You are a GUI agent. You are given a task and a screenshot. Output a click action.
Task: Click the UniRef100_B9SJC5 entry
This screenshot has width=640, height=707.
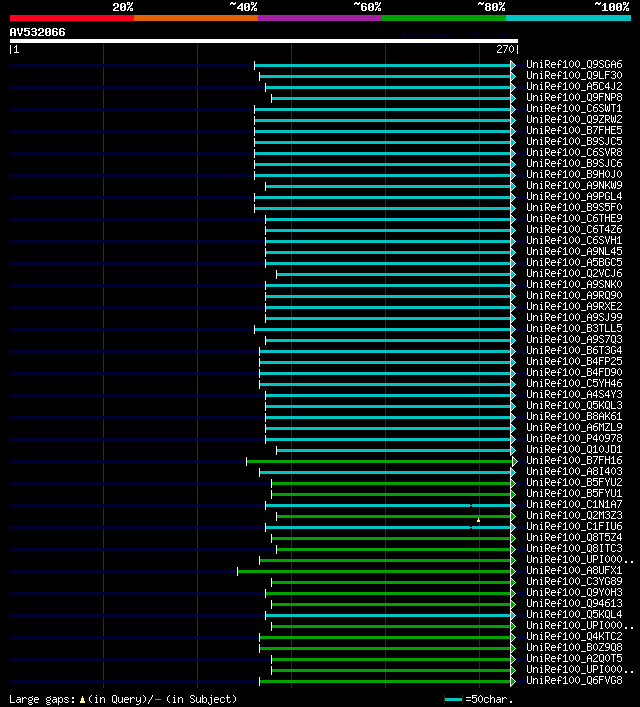(x=574, y=141)
